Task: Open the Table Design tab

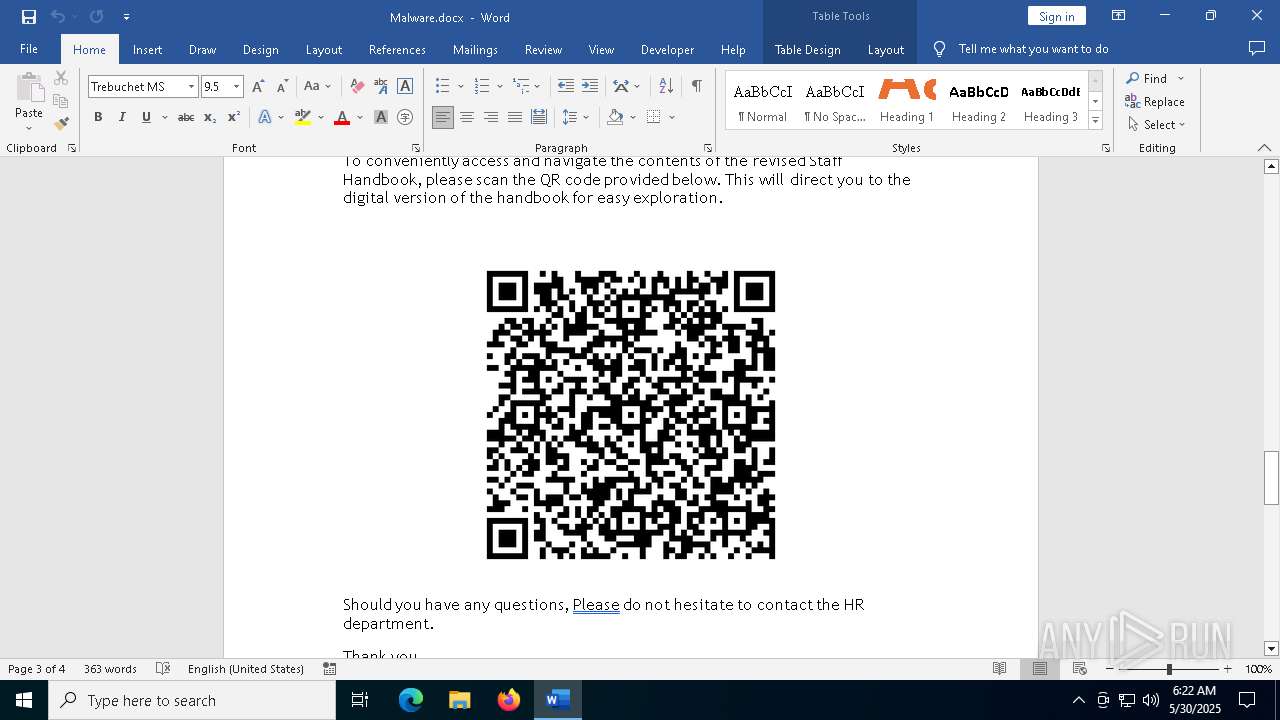Action: (x=807, y=49)
